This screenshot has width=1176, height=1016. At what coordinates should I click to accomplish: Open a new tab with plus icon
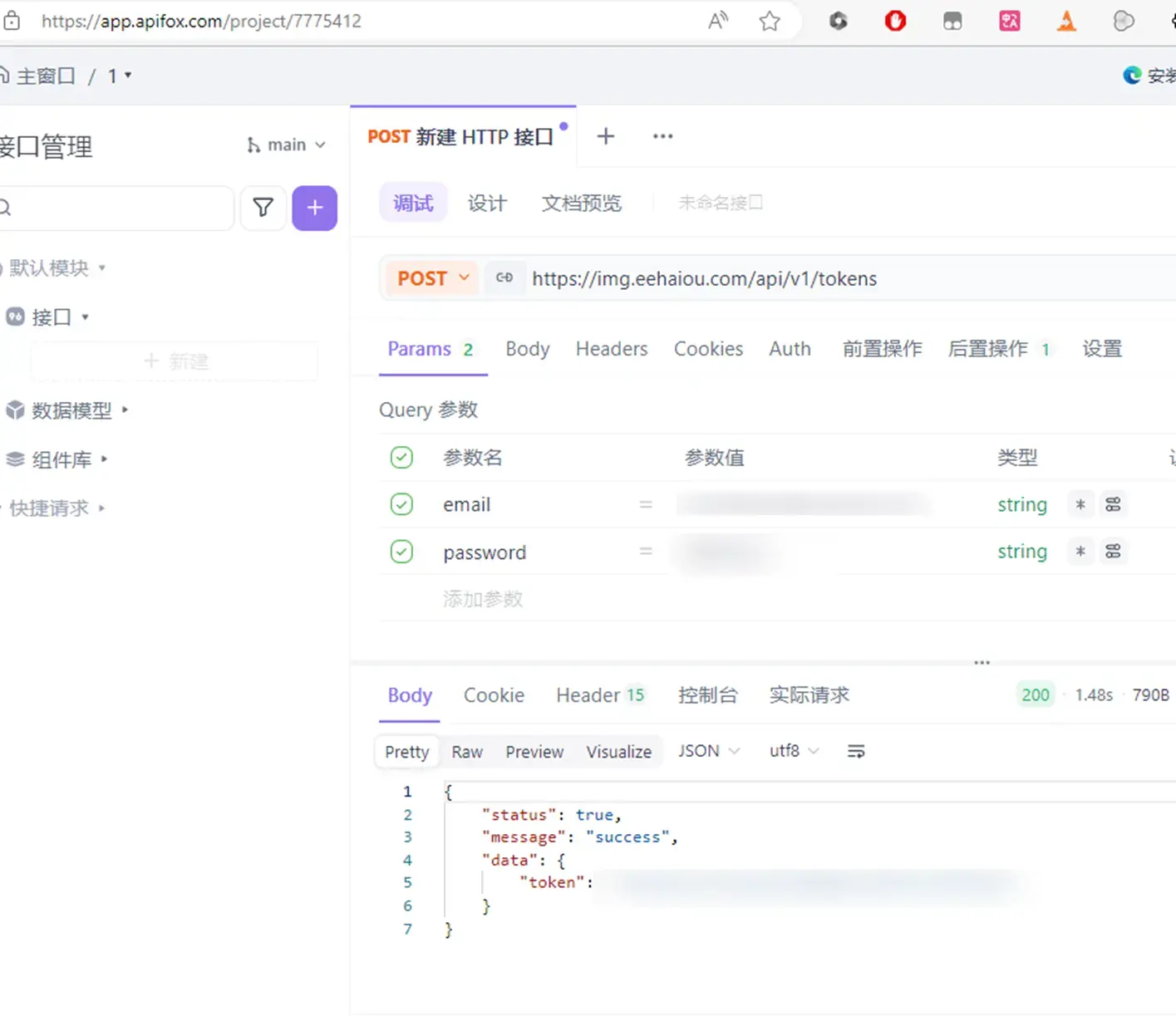pos(606,136)
